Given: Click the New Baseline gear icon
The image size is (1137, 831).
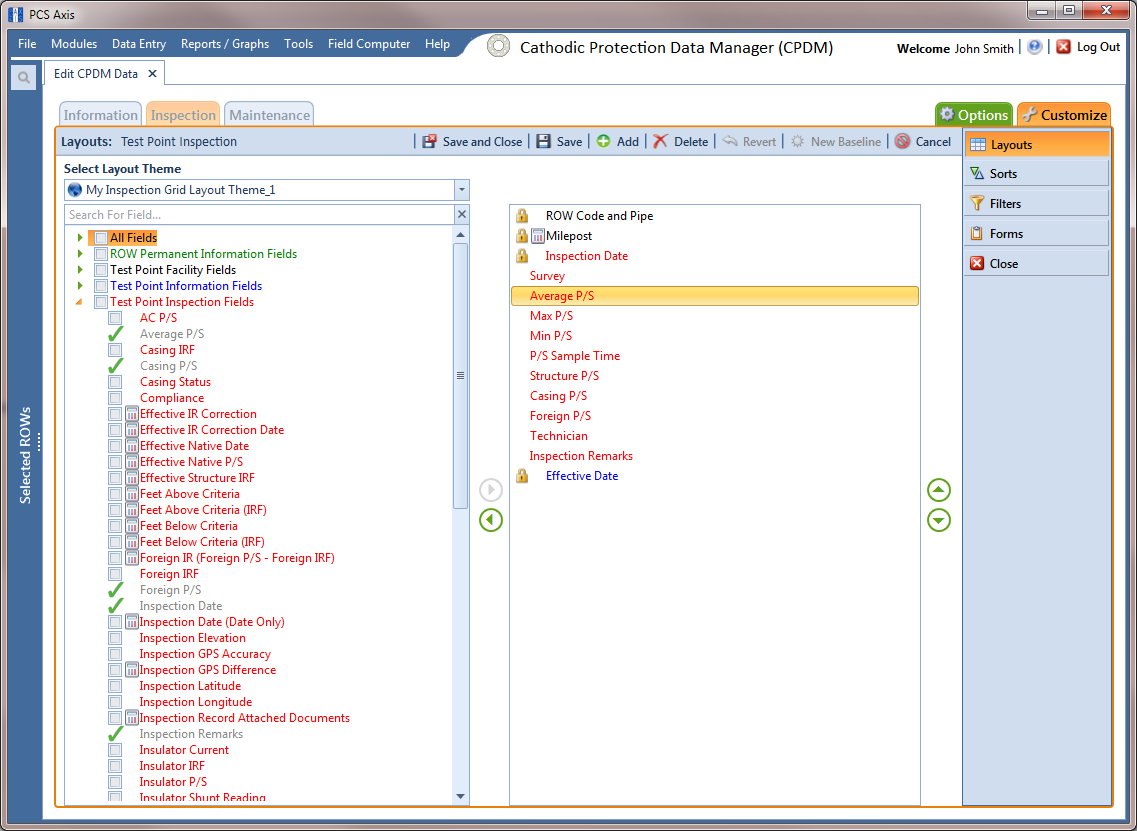Looking at the screenshot, I should tap(798, 141).
